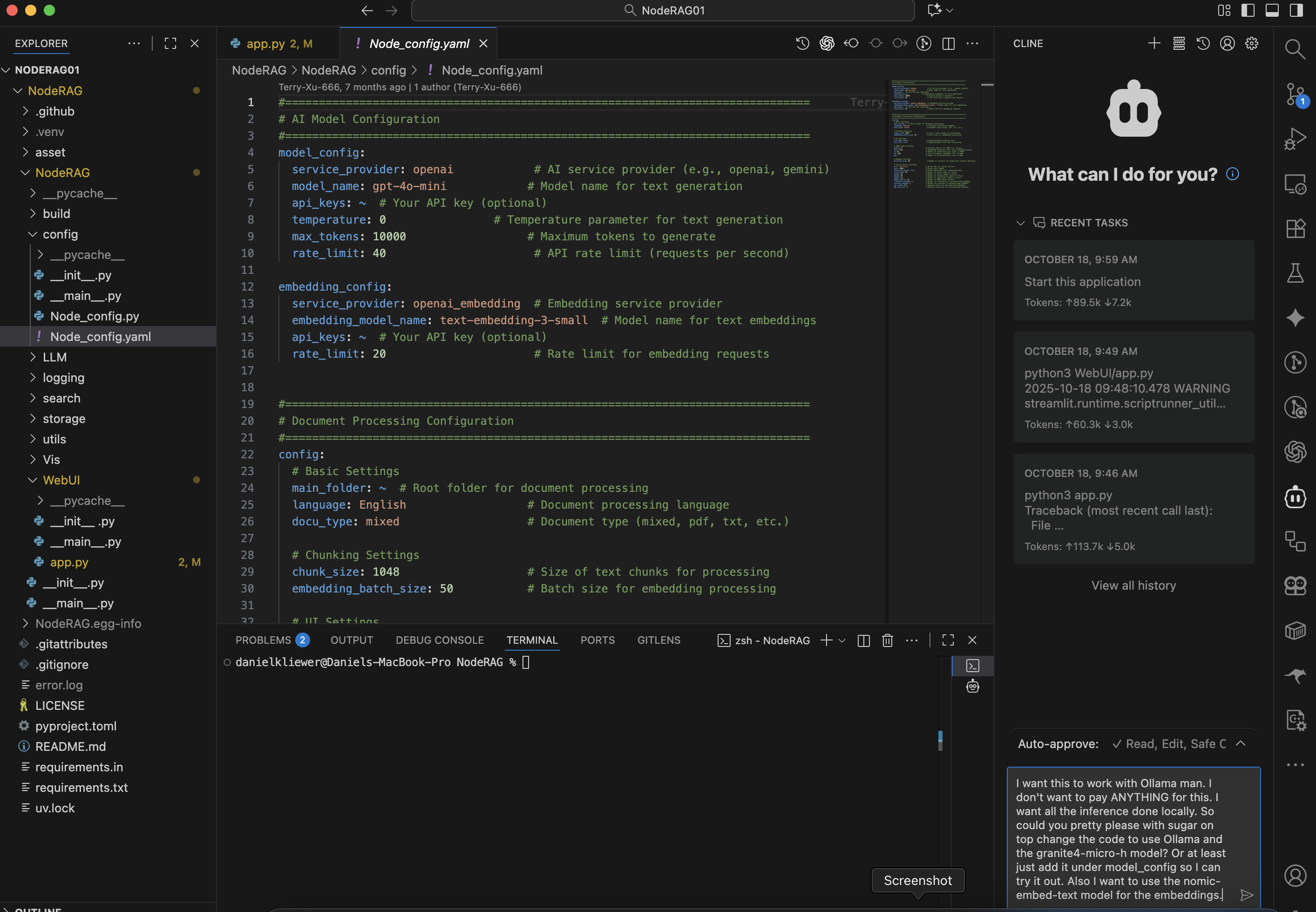Switch to the PROBLEMS panel tab

click(x=263, y=640)
